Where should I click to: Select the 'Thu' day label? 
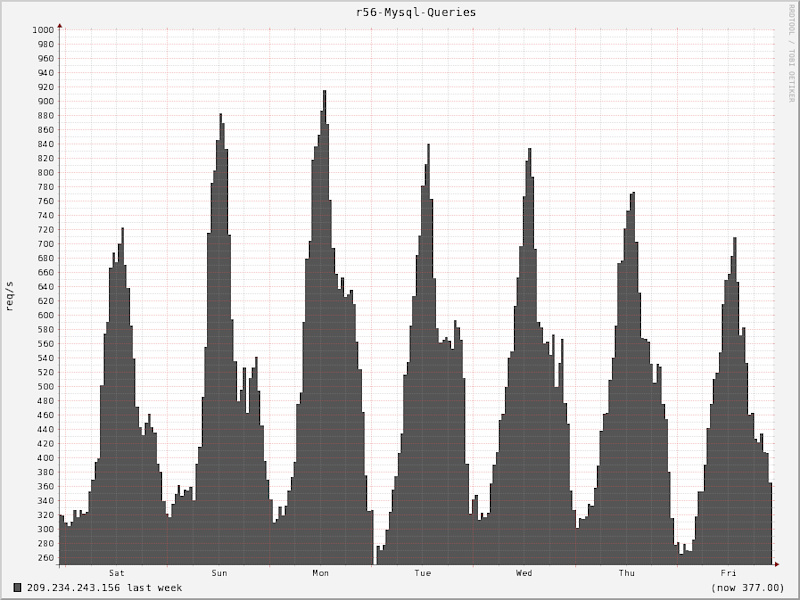[627, 573]
